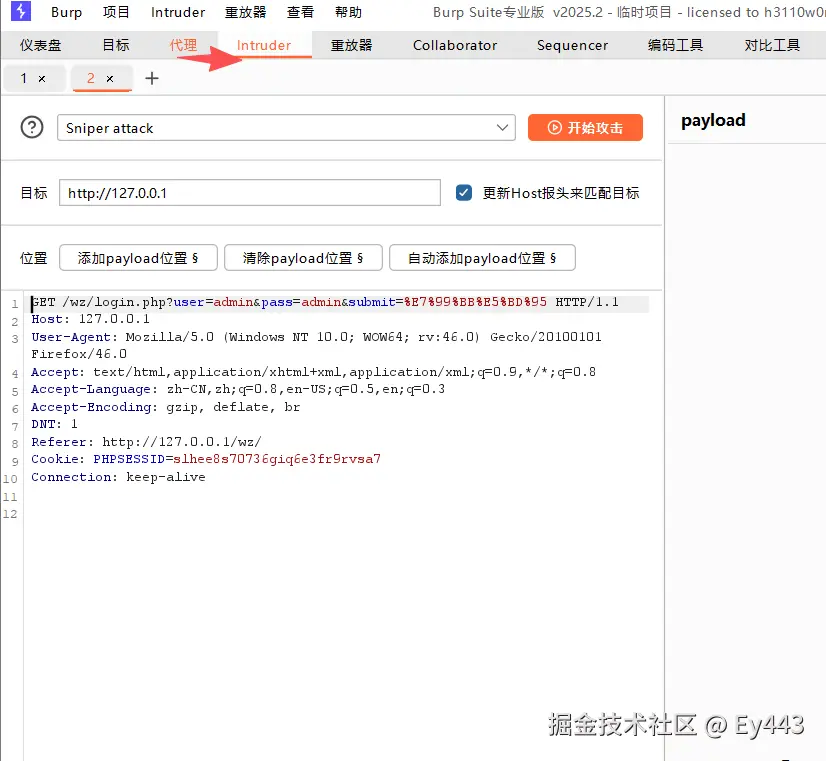Click the user=admin parameter value

(233, 302)
